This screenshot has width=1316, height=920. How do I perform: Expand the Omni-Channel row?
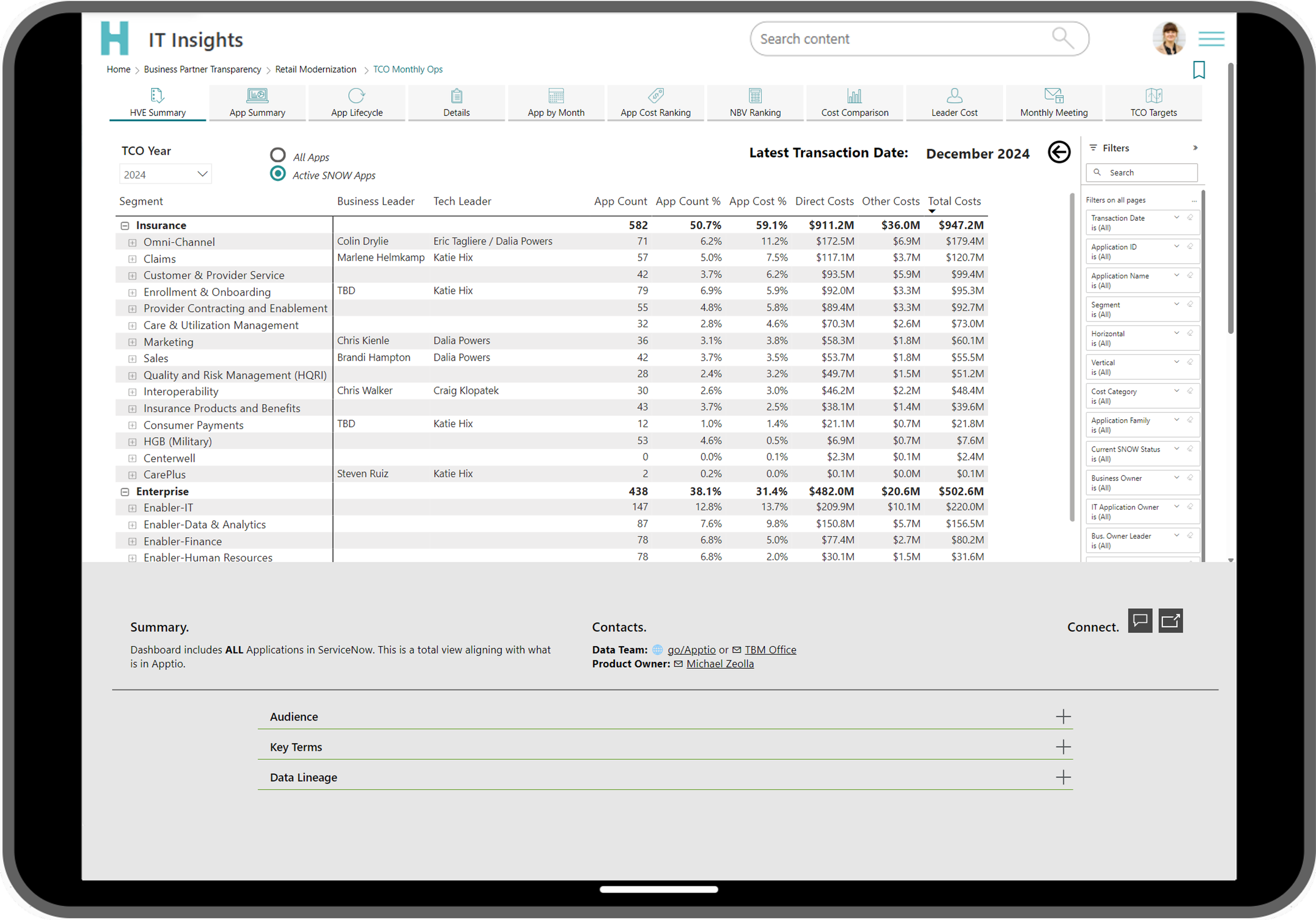(133, 243)
